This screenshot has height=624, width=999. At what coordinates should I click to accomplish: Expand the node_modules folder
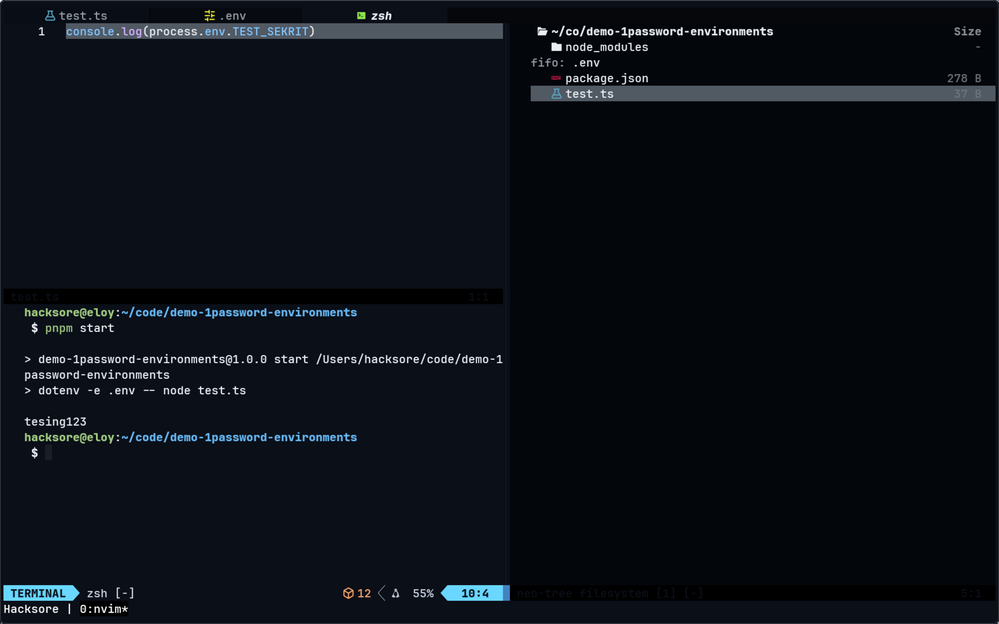point(606,47)
